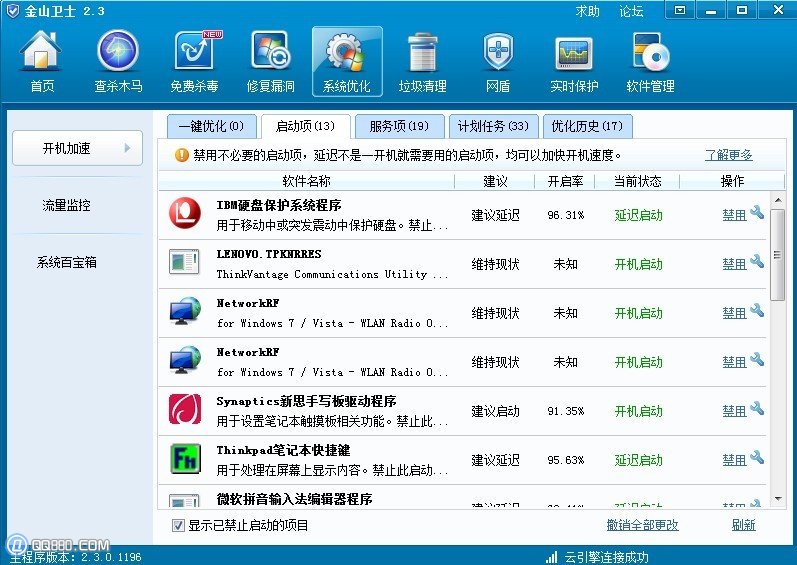The image size is (797, 565).
Task: Click the scrollbar up arrow
Action: click(x=778, y=201)
